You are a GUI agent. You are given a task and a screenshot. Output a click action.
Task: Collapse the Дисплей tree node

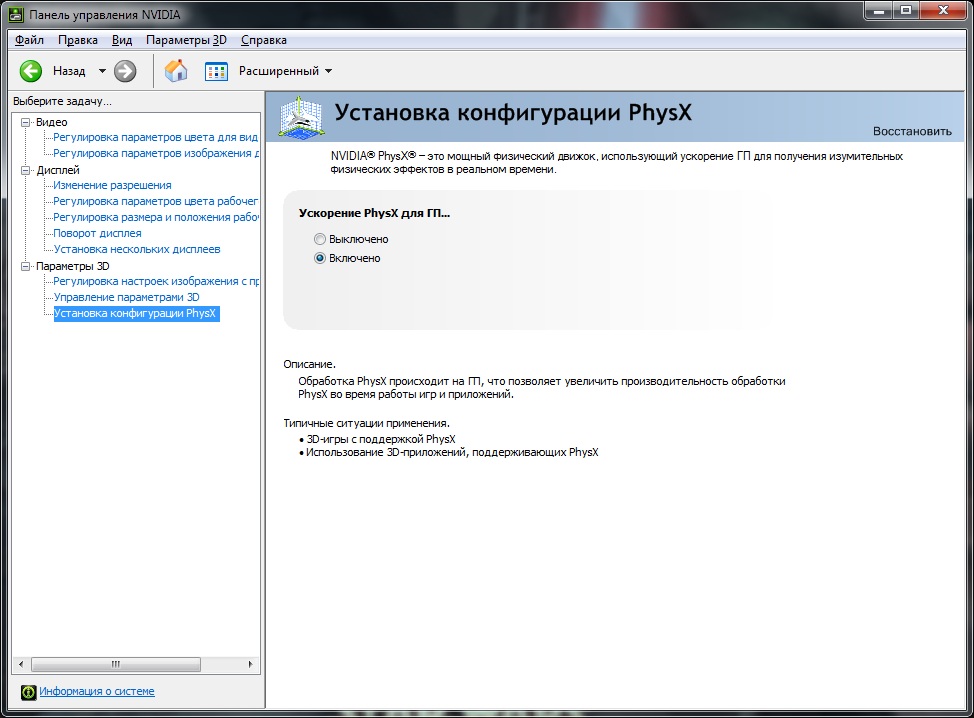pos(26,170)
